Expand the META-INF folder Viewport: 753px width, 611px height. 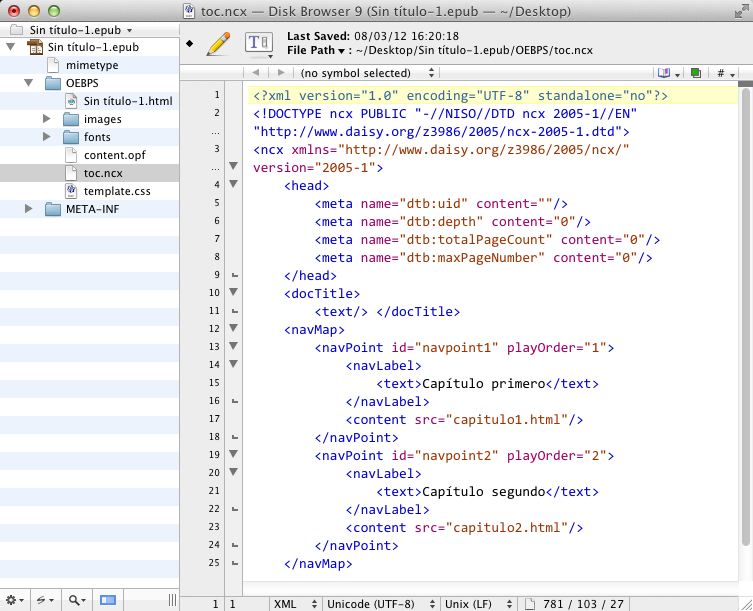click(x=28, y=209)
